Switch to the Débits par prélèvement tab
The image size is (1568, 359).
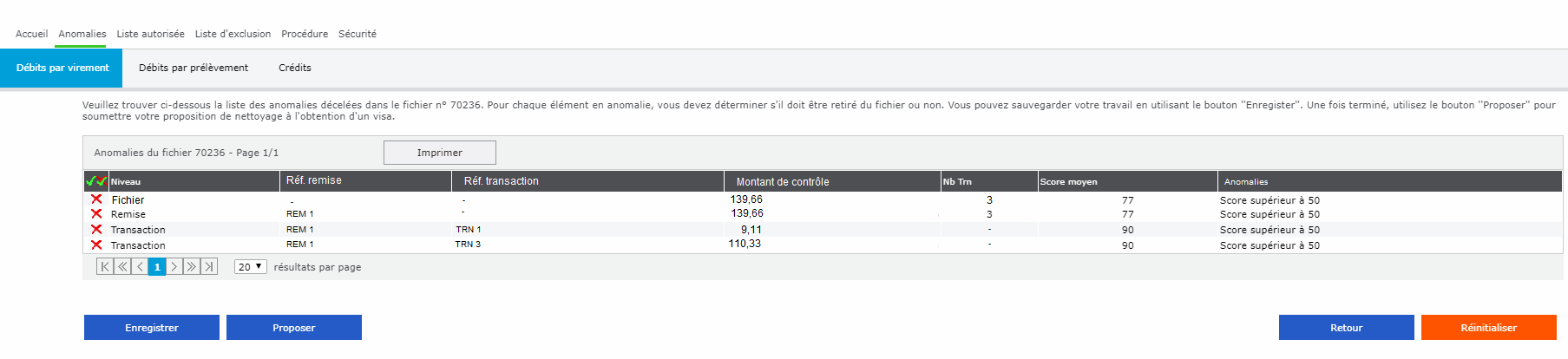(x=194, y=68)
